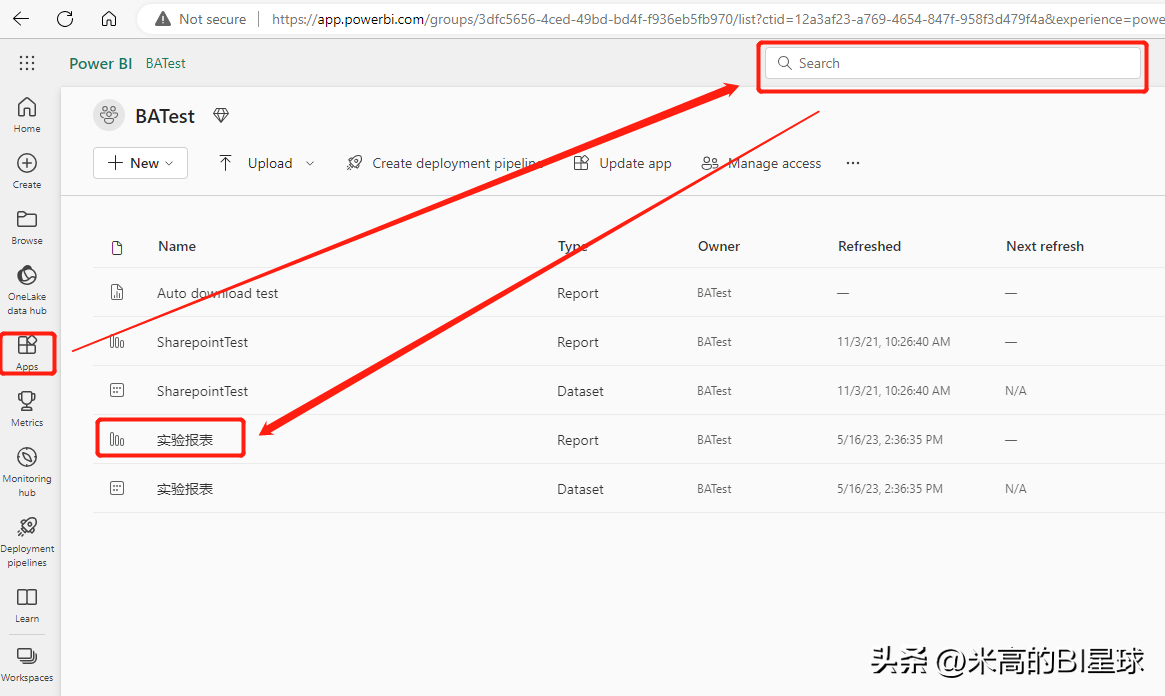Click the report icon for SharepointTest report

click(x=117, y=342)
